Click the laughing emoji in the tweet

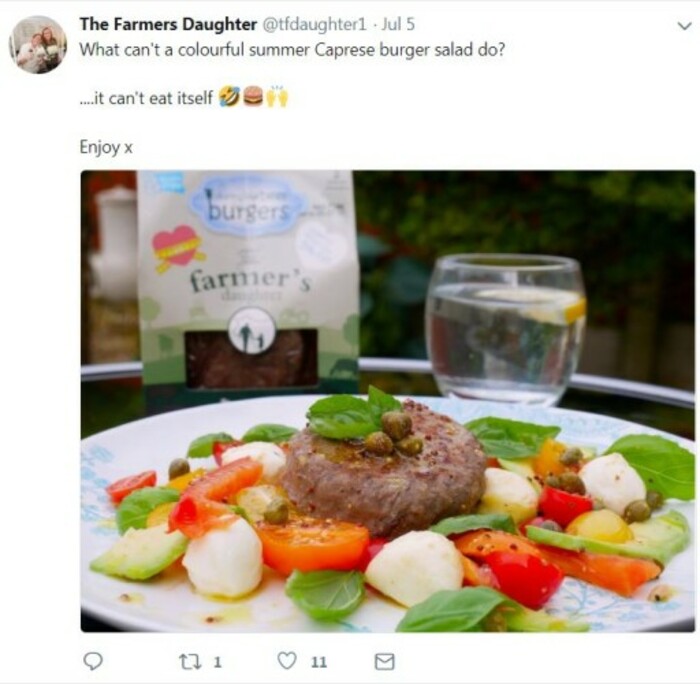coord(229,98)
